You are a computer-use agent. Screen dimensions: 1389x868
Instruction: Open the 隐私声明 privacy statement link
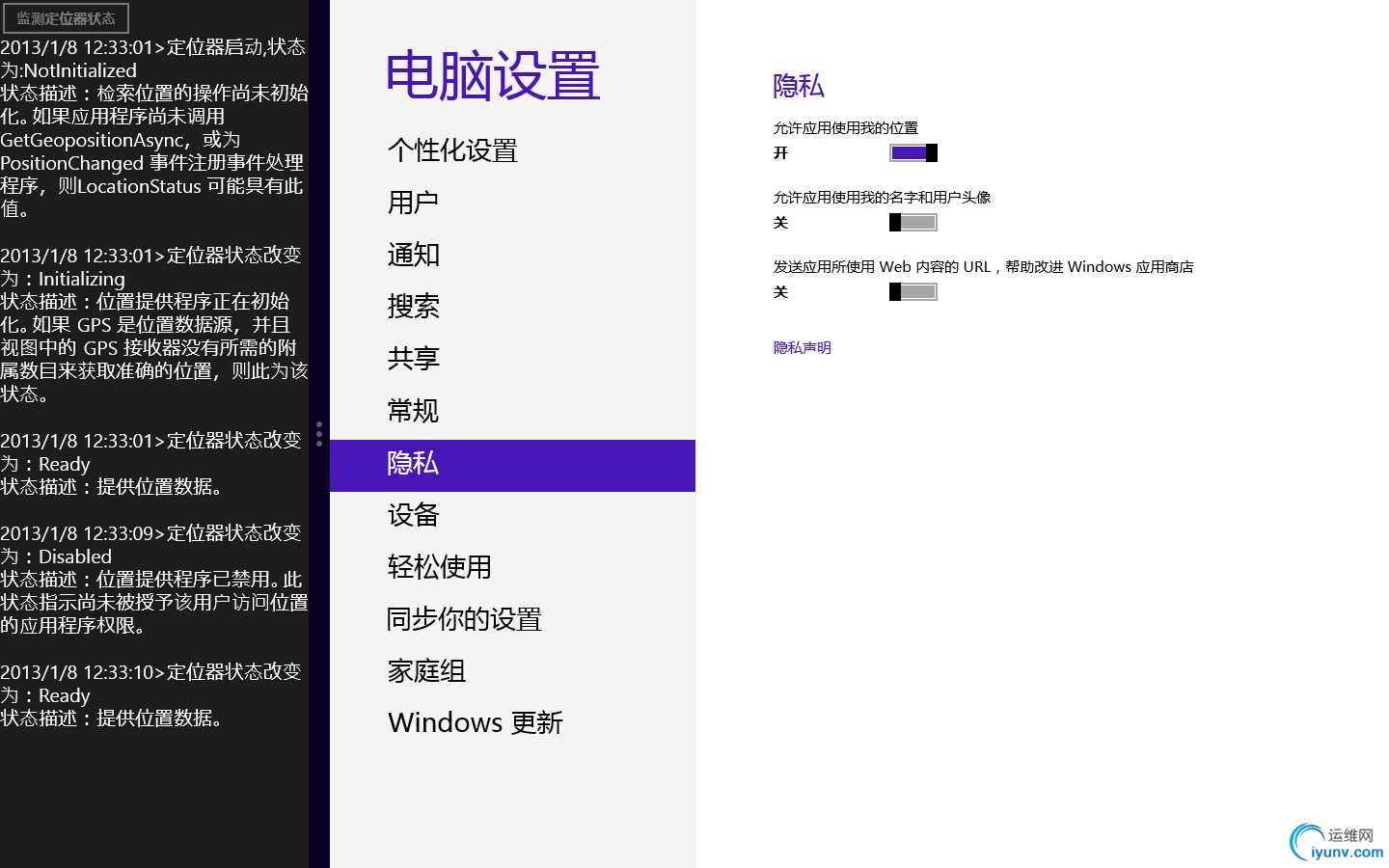803,347
